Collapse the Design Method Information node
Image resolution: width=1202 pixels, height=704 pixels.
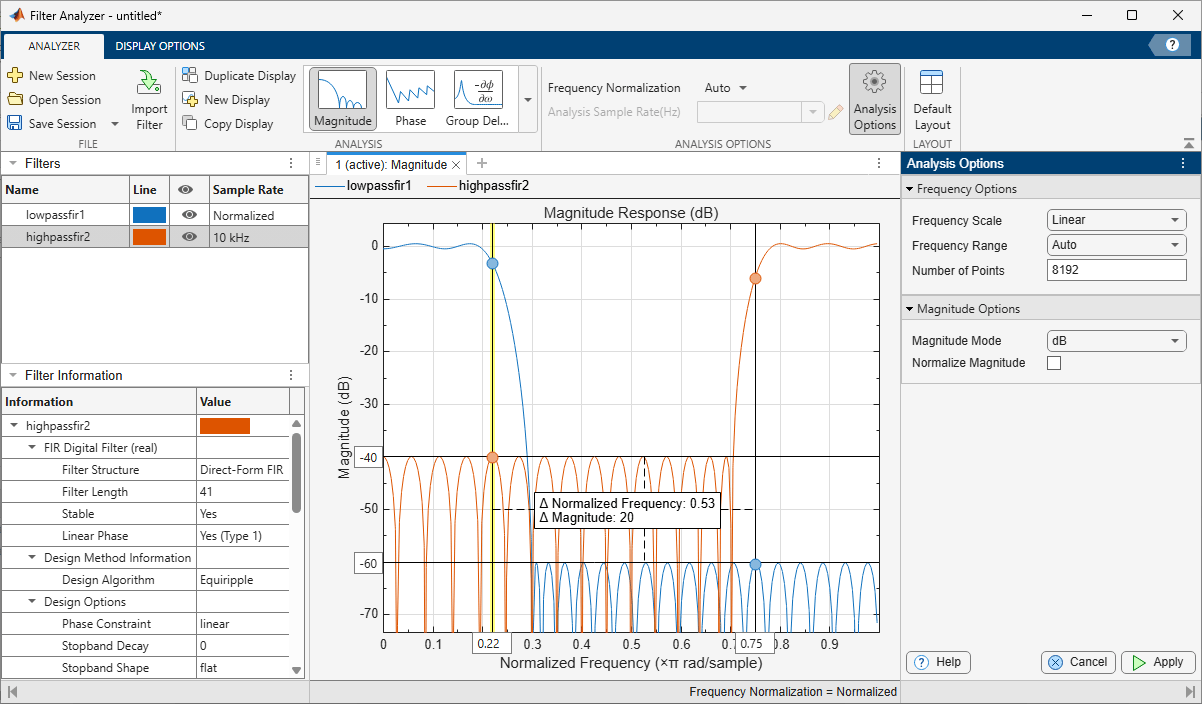[x=32, y=558]
